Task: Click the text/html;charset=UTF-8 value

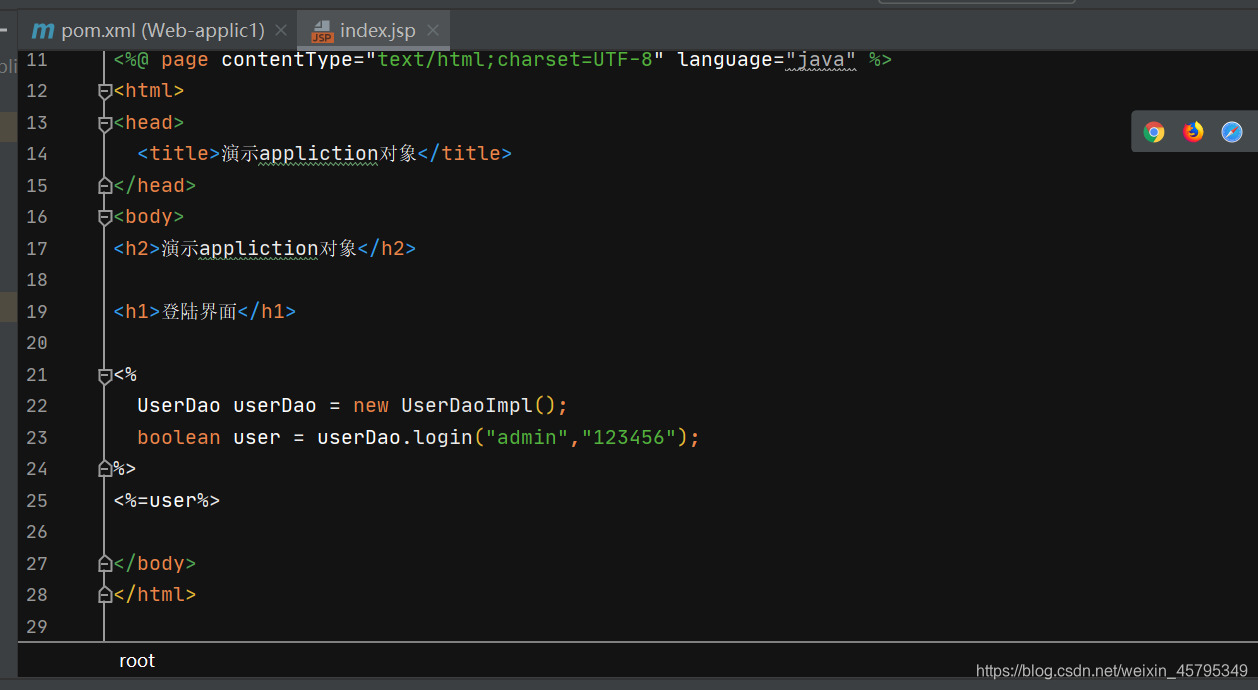Action: (x=515, y=60)
